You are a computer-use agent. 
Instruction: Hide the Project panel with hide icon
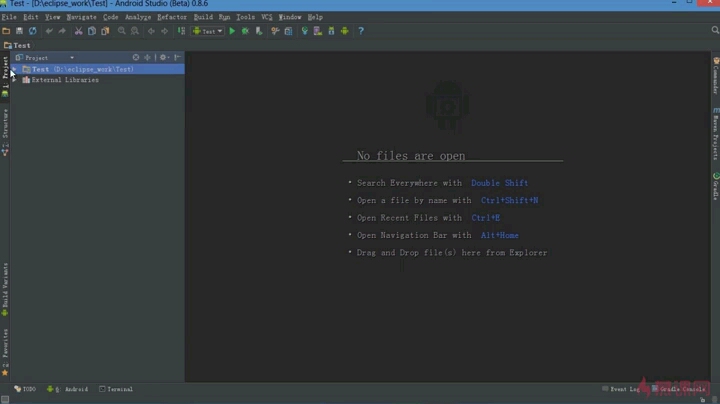pos(177,57)
